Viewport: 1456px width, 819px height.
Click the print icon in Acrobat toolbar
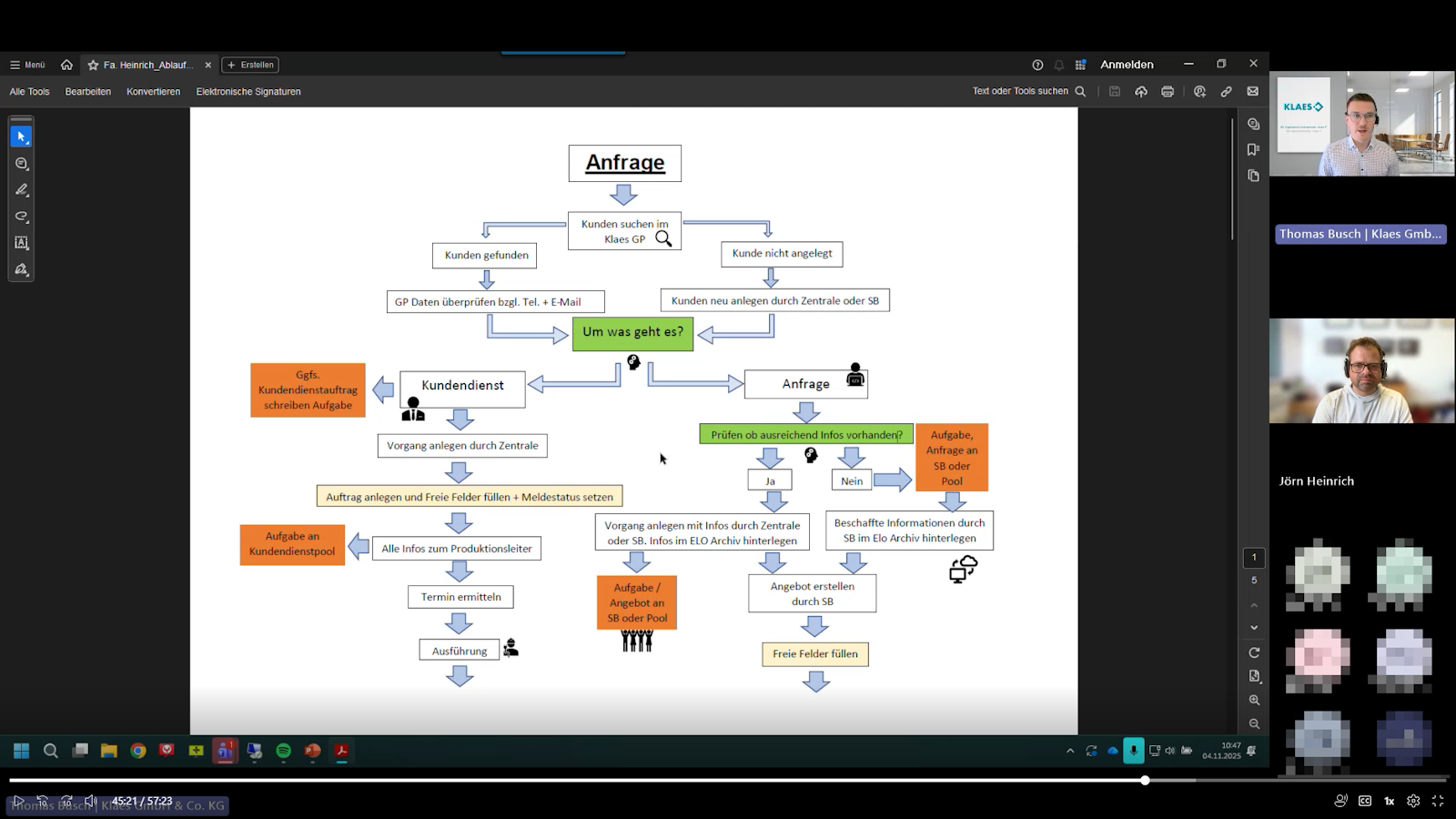tap(1168, 92)
